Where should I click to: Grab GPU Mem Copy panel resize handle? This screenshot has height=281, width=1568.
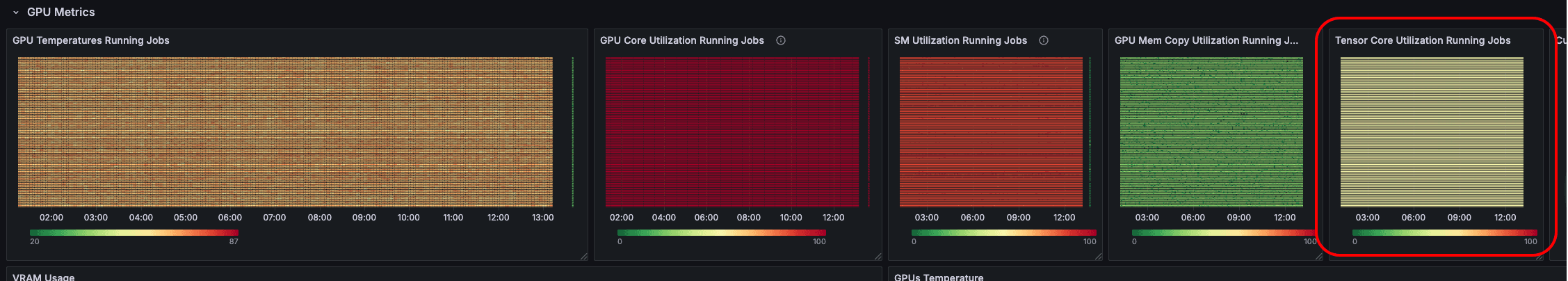click(1319, 257)
